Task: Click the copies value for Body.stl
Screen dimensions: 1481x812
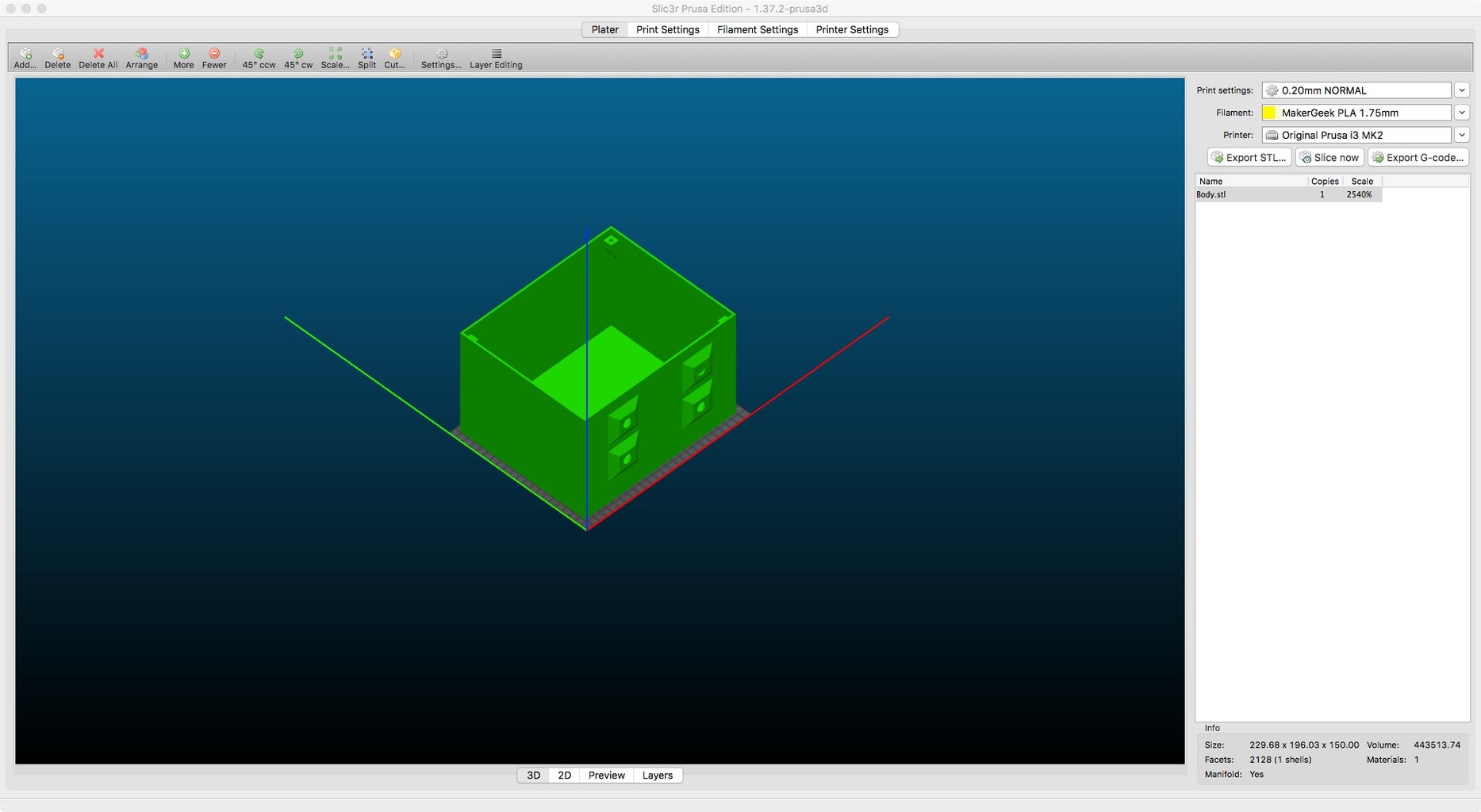Action: 1322,194
